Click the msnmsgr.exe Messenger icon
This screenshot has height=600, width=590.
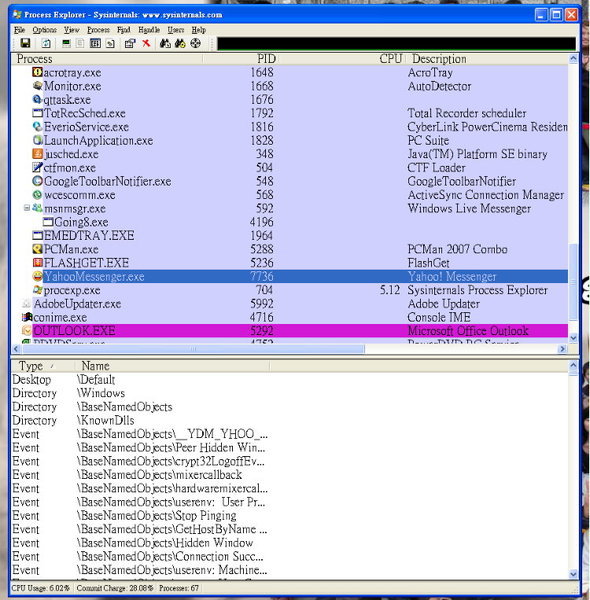coord(37,208)
